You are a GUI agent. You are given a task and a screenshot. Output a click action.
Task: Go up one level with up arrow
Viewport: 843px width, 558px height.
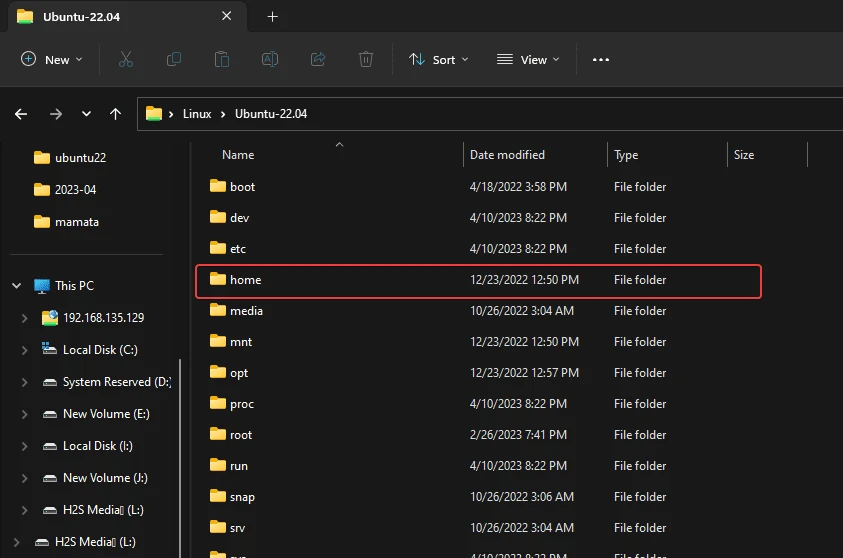pyautogui.click(x=115, y=114)
